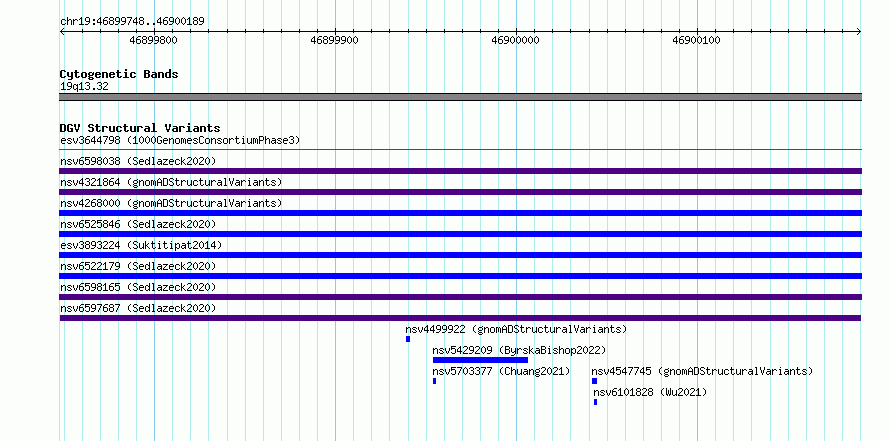
Task: Click the small nsv6101828 blue marker
Action: (x=595, y=402)
